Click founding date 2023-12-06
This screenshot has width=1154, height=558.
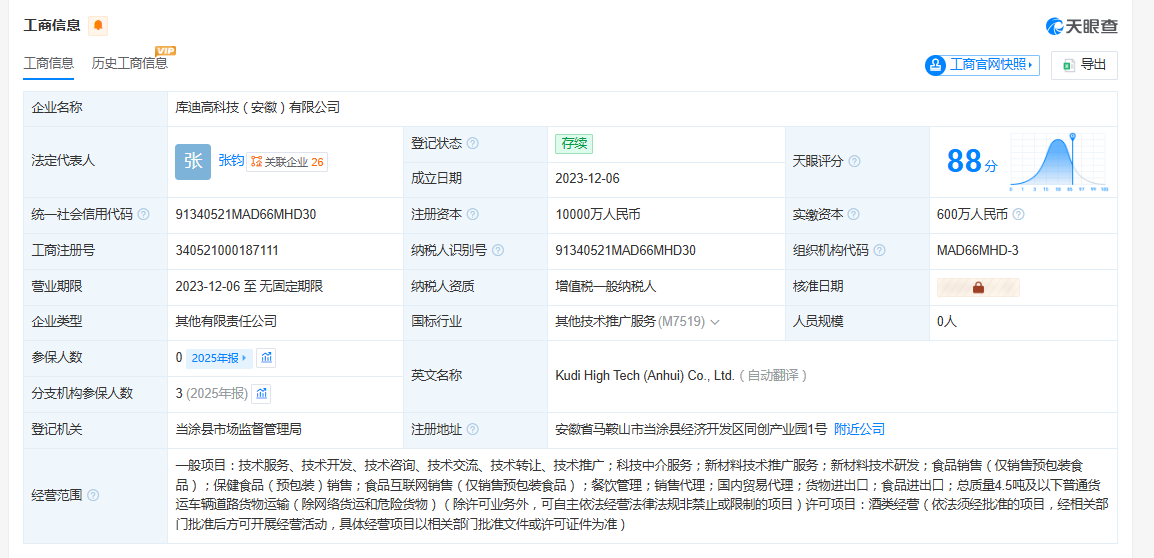point(587,180)
